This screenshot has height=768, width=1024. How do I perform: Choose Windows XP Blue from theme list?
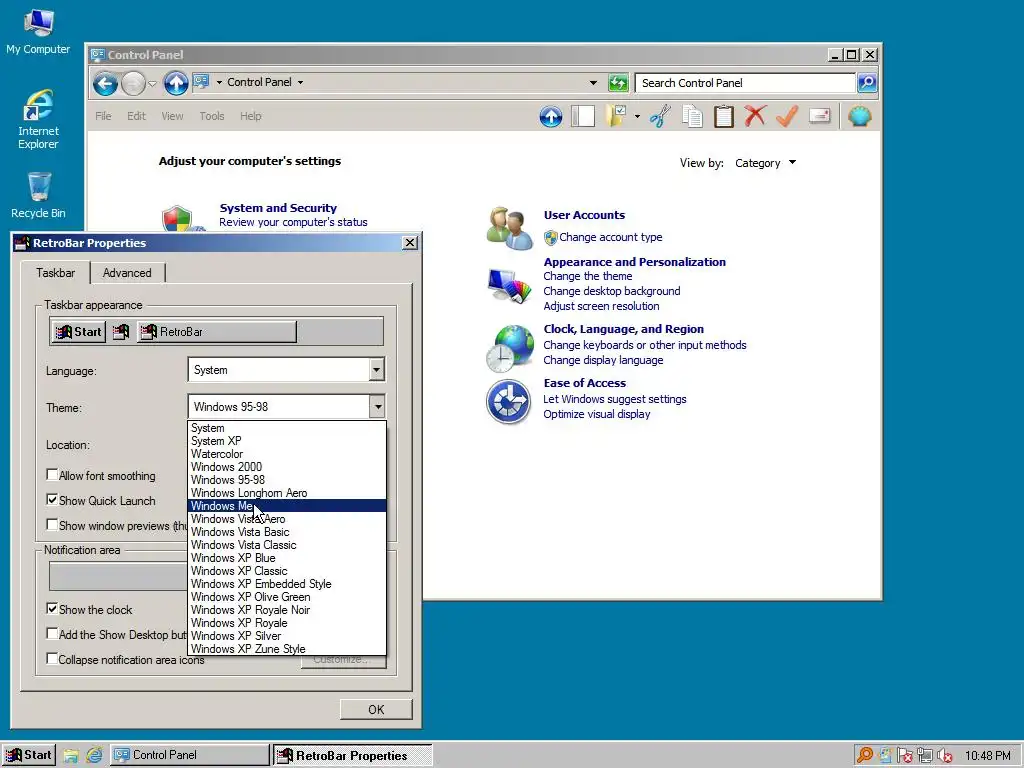click(x=287, y=558)
